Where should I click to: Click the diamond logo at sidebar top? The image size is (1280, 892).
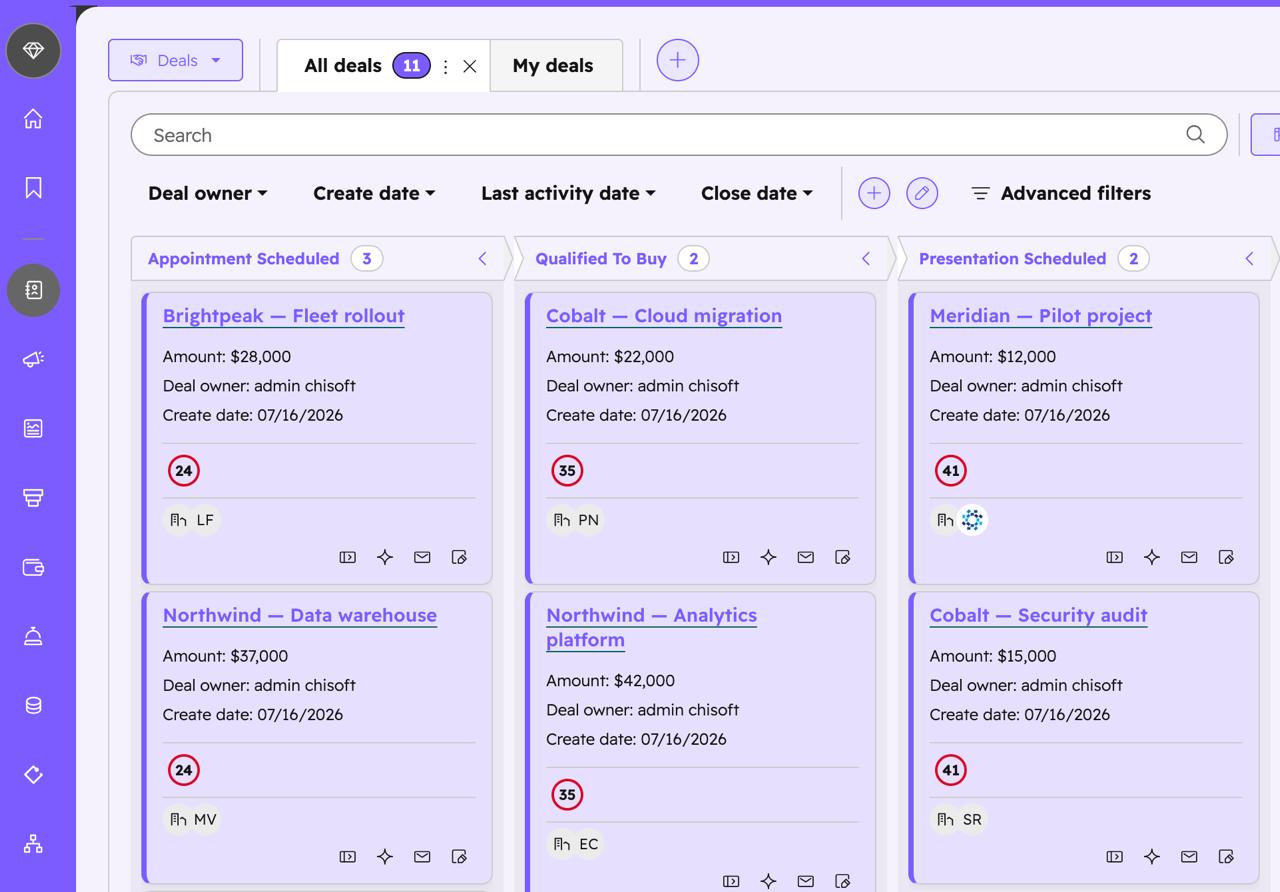33,50
